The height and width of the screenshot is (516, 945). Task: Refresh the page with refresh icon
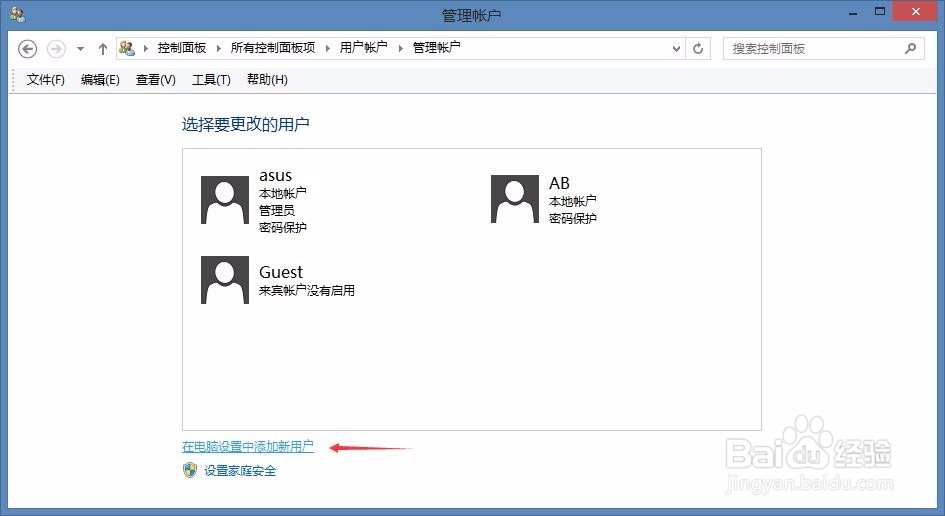pyautogui.click(x=698, y=48)
